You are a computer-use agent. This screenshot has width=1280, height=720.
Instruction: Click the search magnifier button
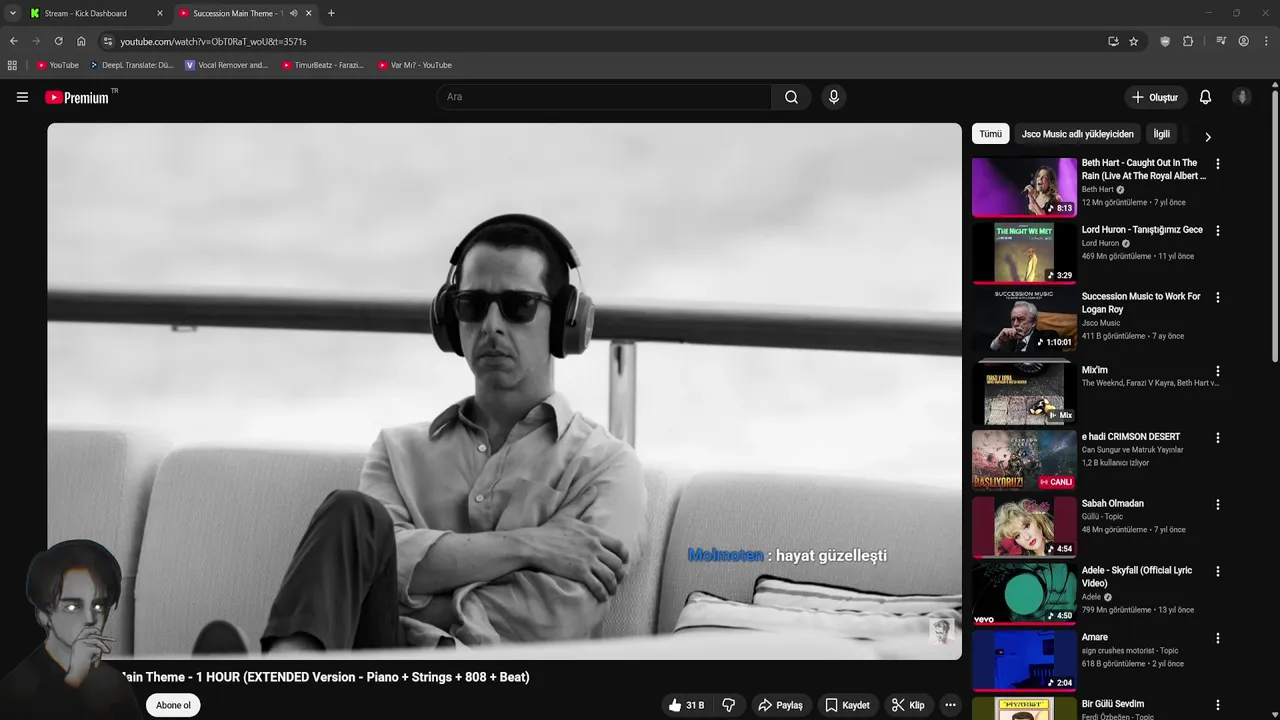pyautogui.click(x=791, y=97)
